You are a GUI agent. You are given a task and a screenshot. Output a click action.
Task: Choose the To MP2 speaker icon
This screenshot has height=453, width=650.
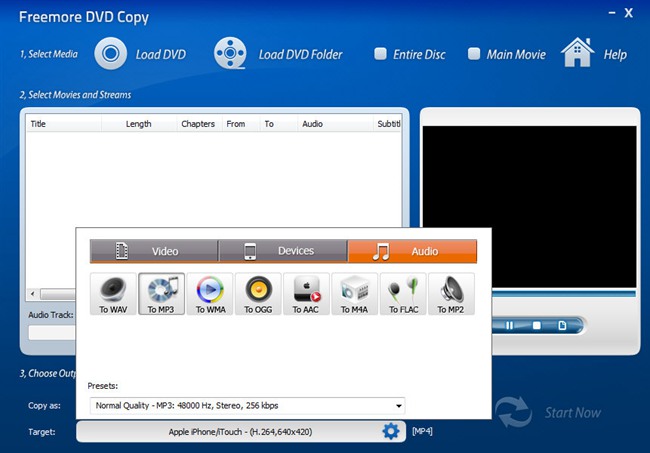point(451,294)
